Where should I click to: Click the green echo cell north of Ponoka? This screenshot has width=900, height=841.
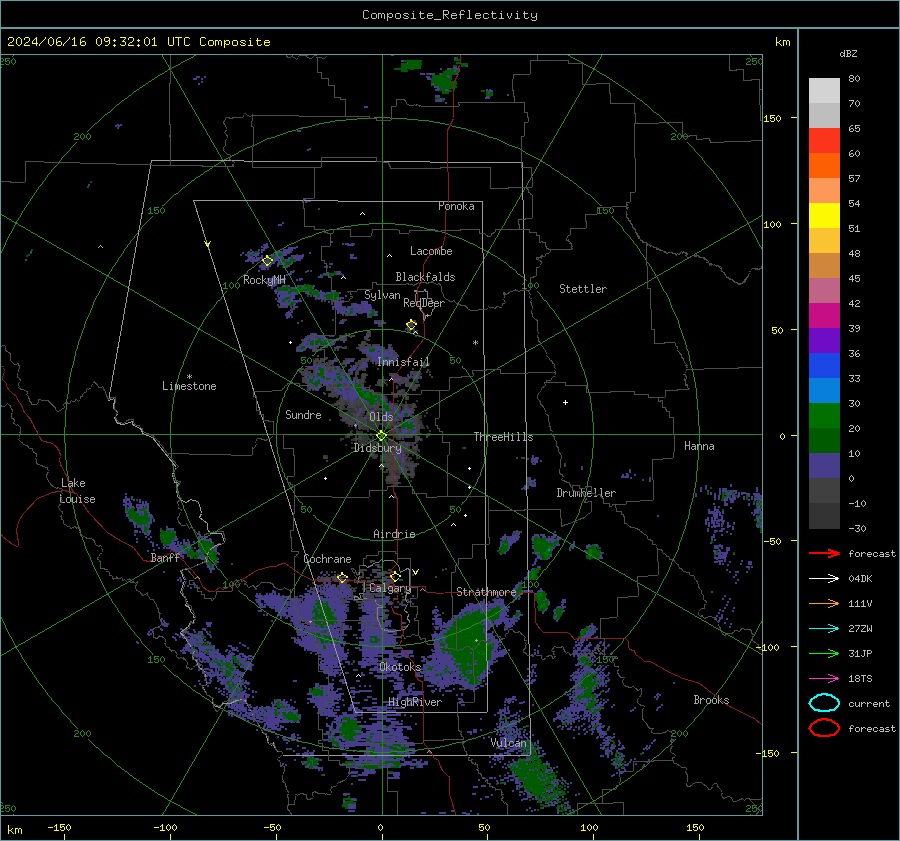[444, 80]
